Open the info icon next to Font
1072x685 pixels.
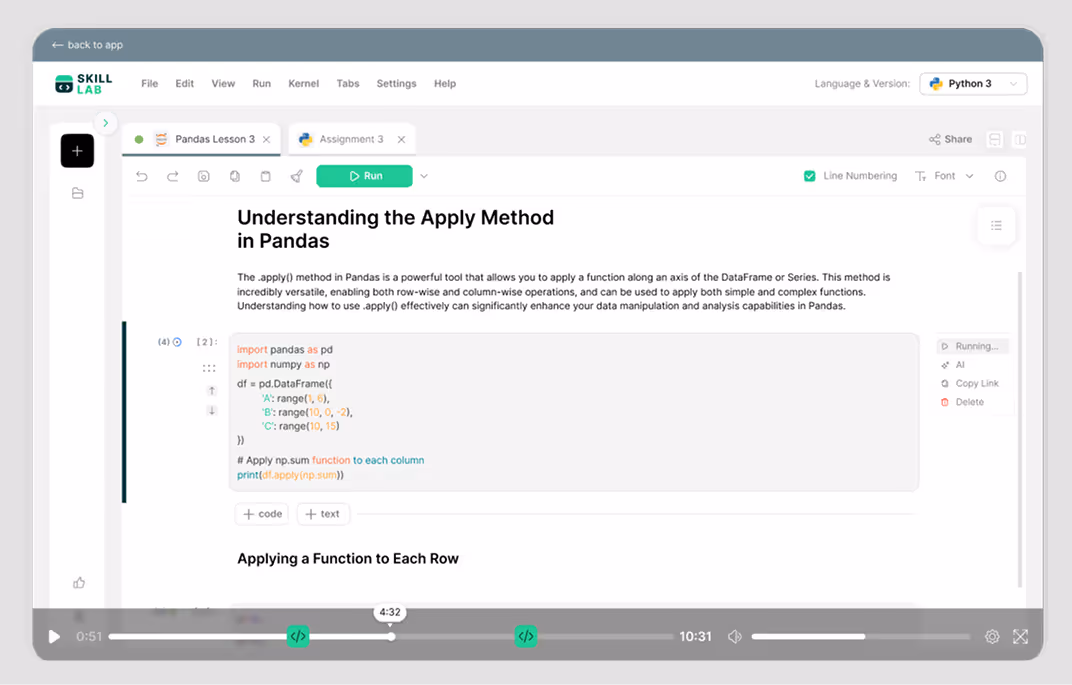coord(1000,176)
